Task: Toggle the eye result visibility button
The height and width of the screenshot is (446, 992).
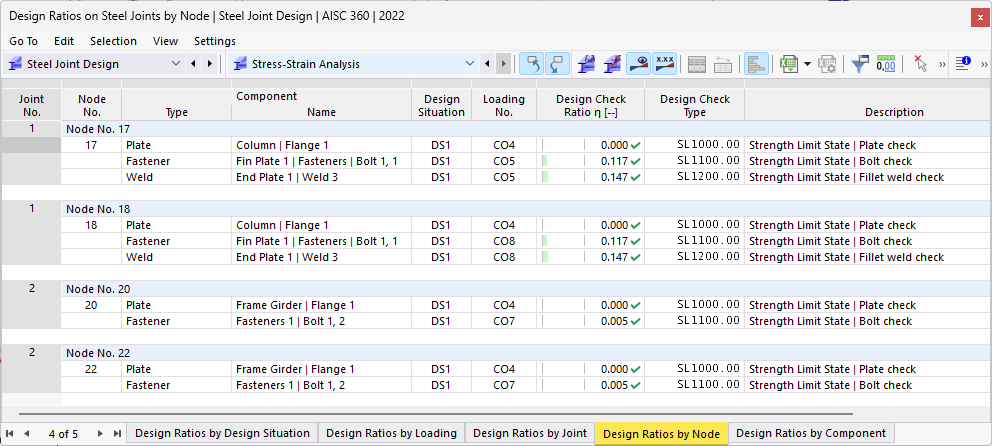Action: 638,64
